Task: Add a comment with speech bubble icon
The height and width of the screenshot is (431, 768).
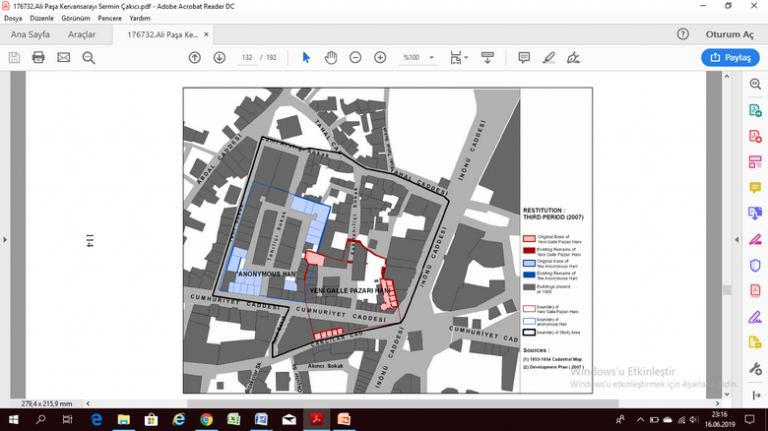Action: click(524, 57)
